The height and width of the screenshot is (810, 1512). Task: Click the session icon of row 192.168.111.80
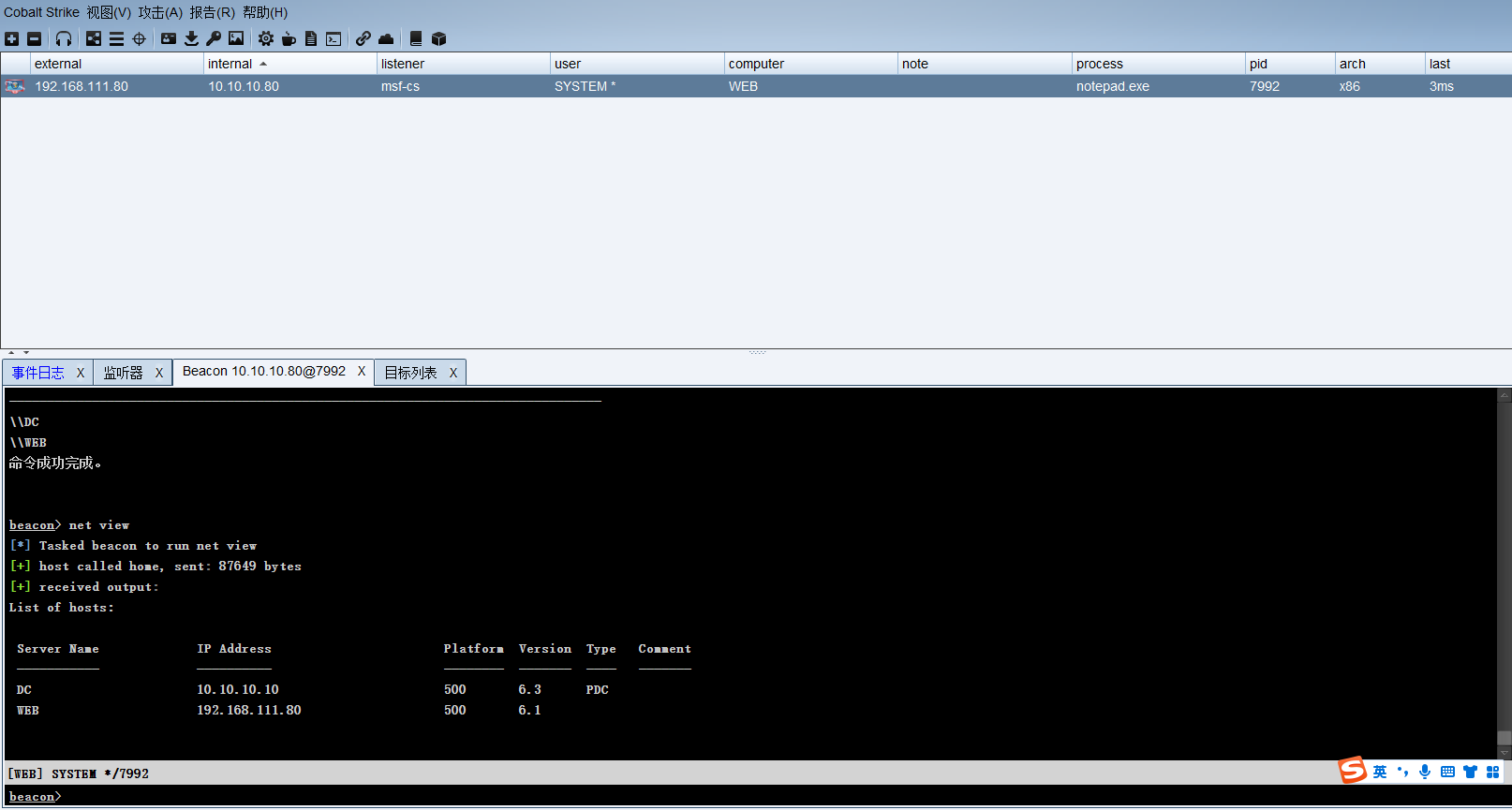coord(15,86)
